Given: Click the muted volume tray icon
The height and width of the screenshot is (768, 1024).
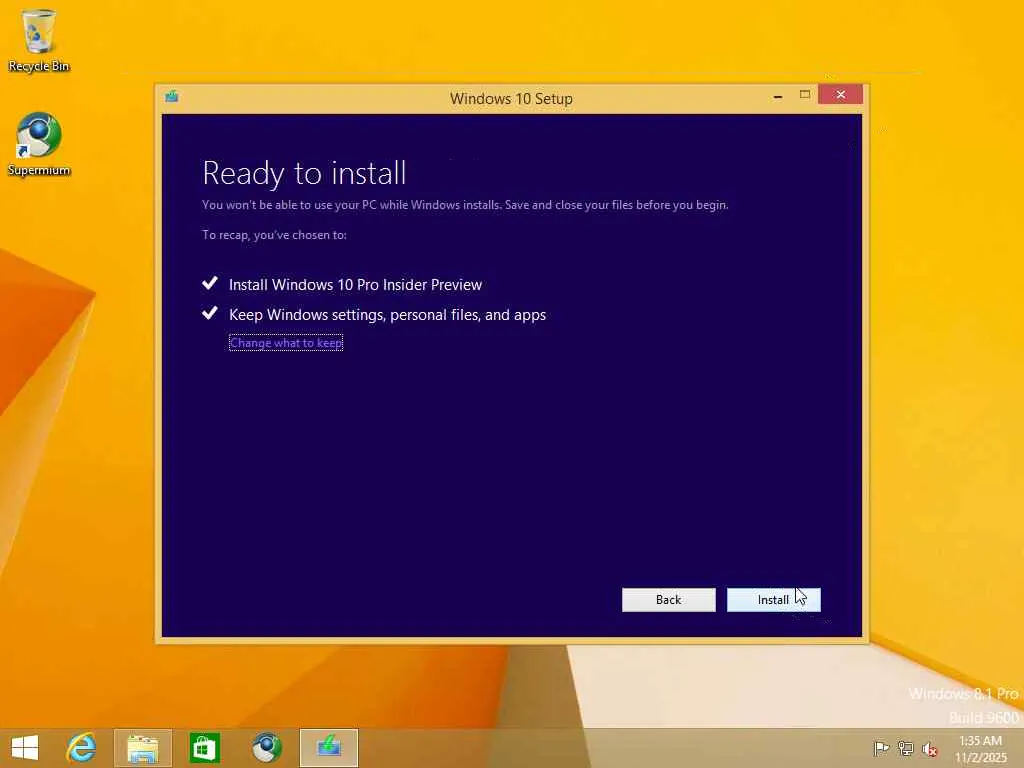Looking at the screenshot, I should 929,749.
